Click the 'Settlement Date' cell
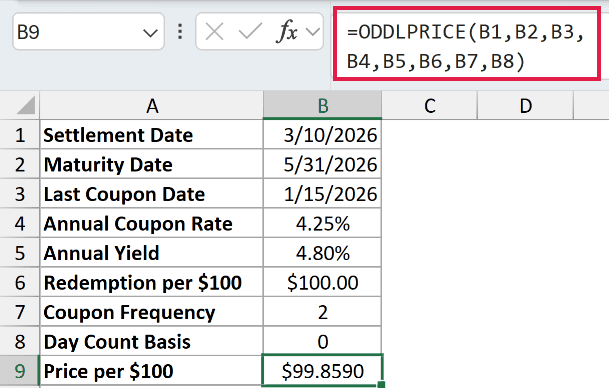The image size is (609, 388). (152, 135)
